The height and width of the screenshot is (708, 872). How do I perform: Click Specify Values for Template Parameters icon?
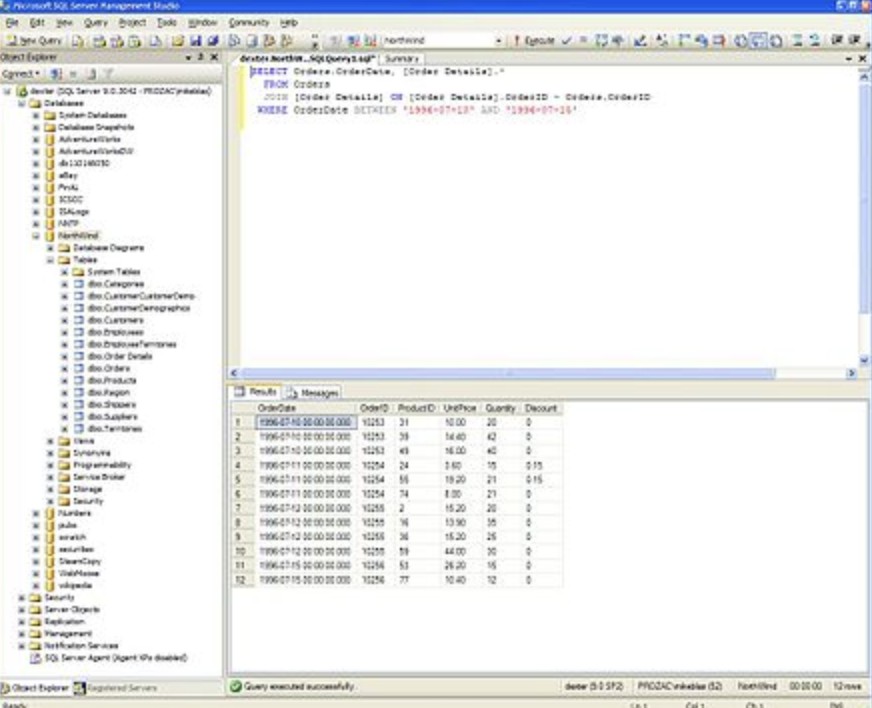pyautogui.click(x=662, y=40)
